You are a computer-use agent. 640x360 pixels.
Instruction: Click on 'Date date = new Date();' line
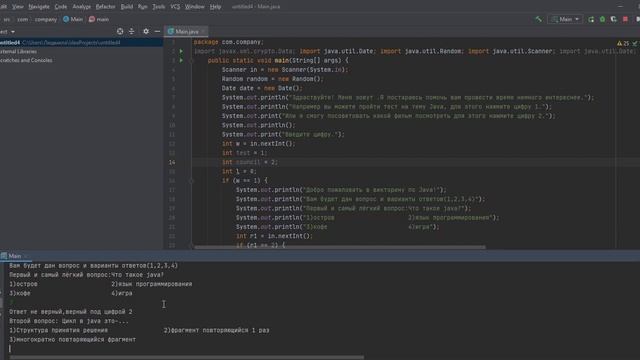tap(262, 88)
